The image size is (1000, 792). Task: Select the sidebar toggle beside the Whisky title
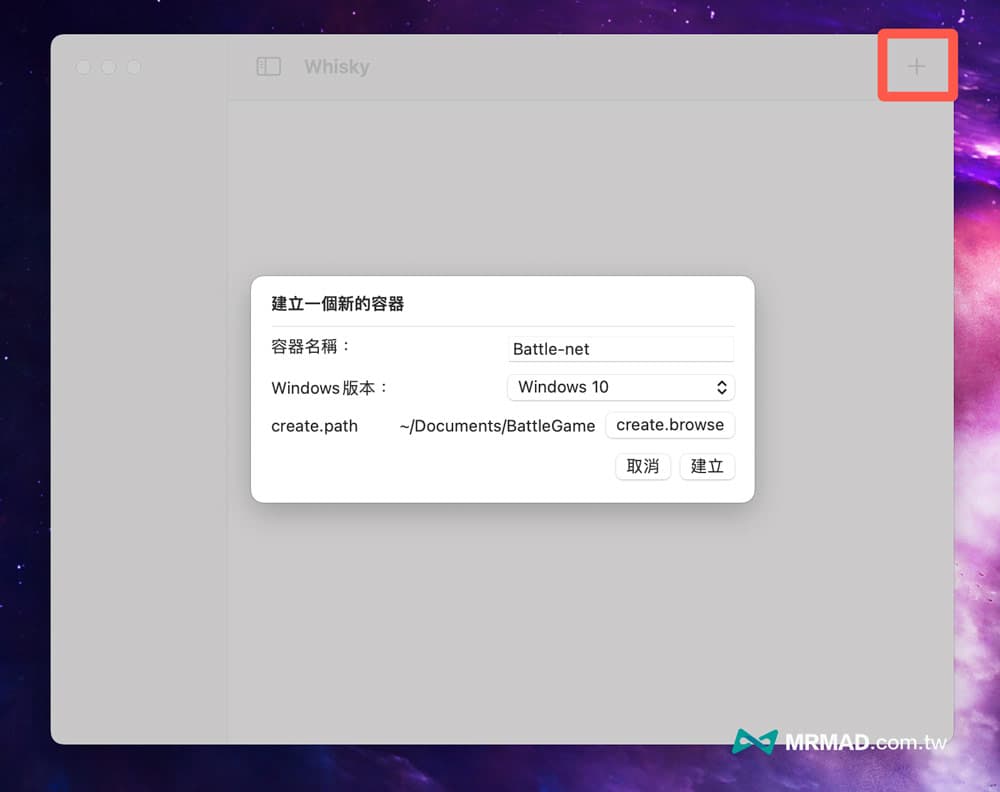tap(267, 65)
